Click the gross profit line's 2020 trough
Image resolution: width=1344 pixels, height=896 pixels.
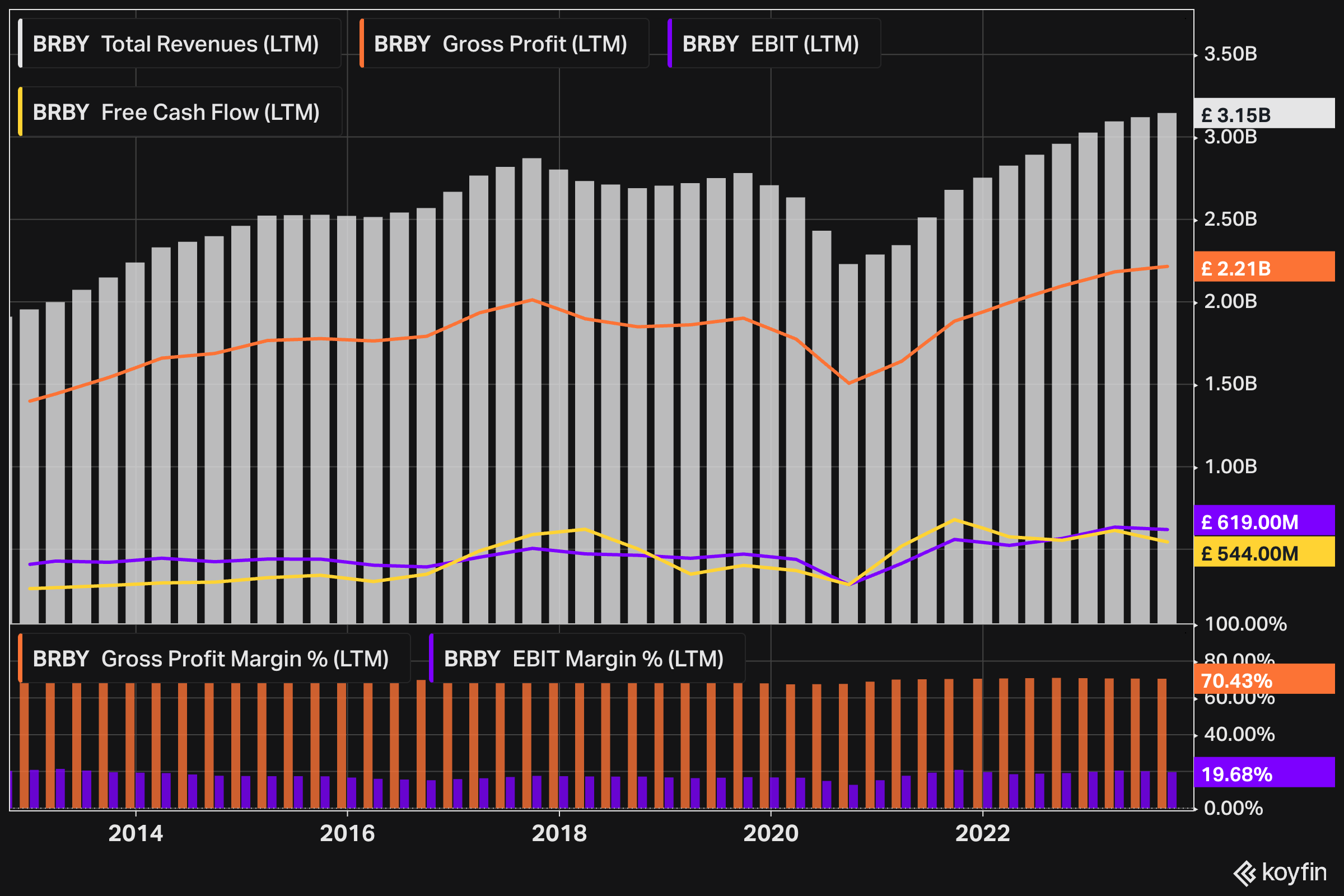click(849, 383)
